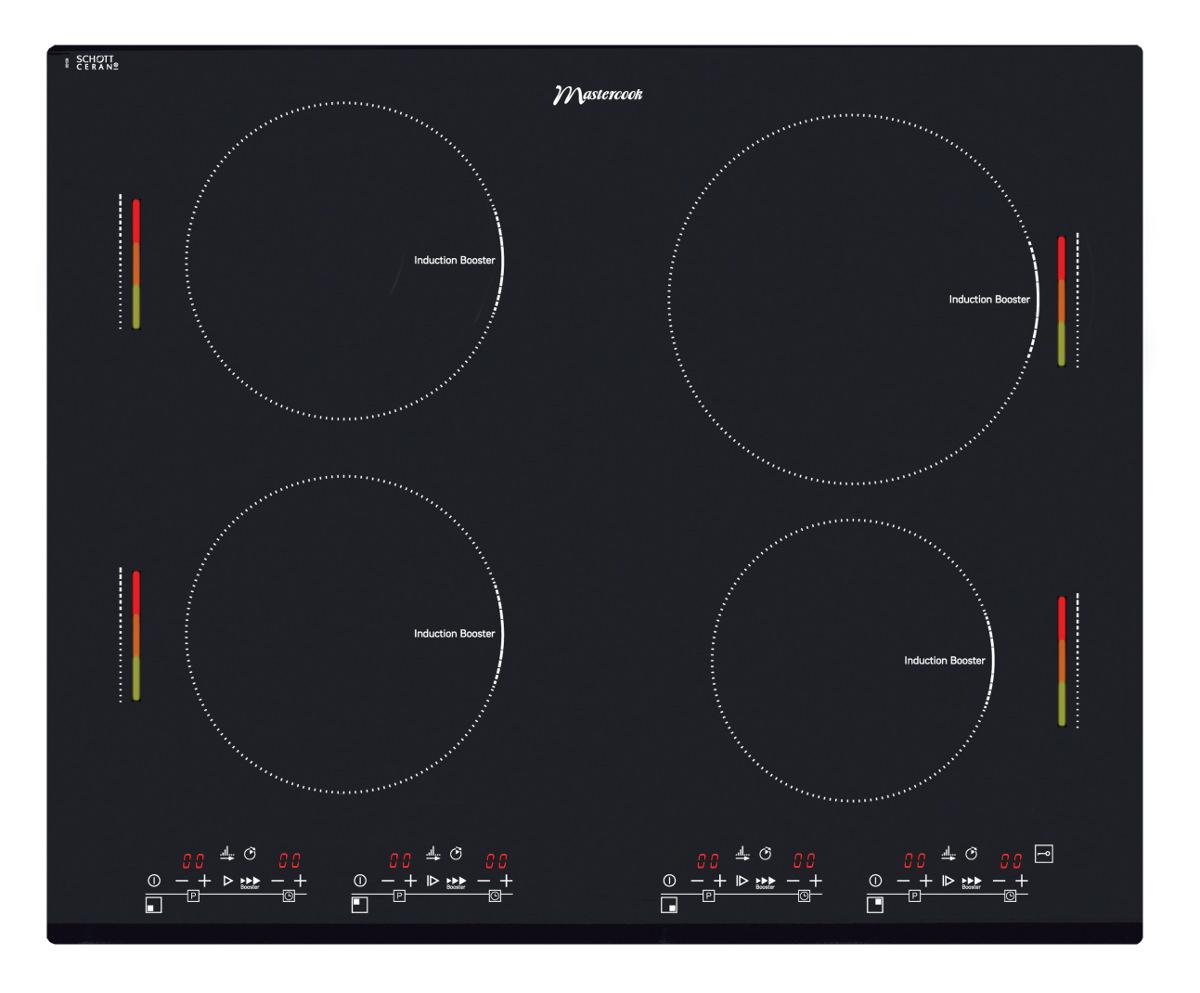Screen dimensions: 1200x993
Task: Activate Booster for the rear-right zone
Action: coord(971,883)
